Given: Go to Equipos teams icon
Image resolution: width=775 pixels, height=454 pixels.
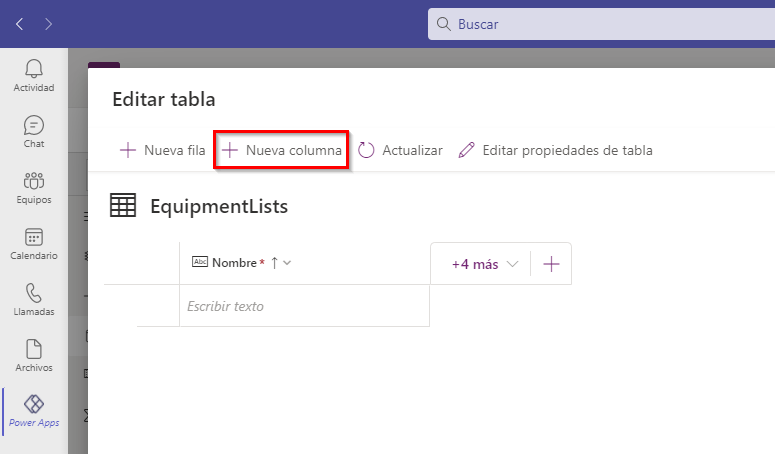Looking at the screenshot, I should pyautogui.click(x=34, y=181).
